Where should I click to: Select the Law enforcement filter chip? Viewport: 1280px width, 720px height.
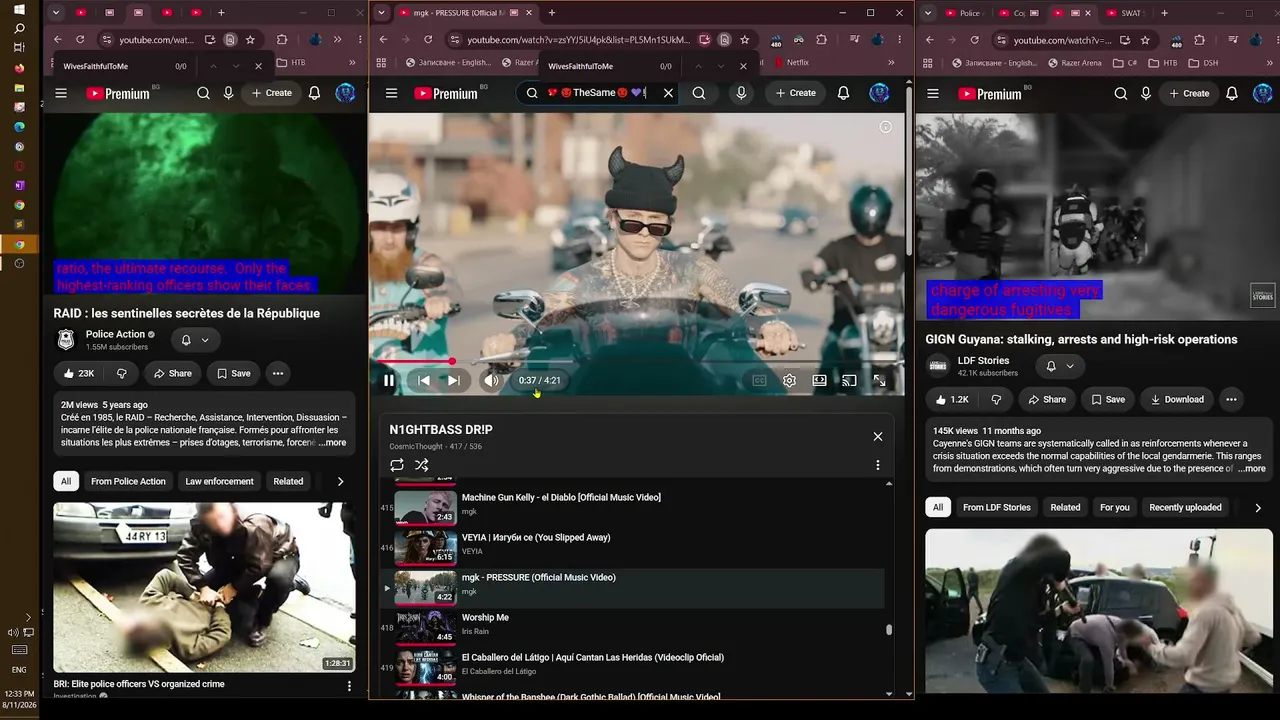219,481
